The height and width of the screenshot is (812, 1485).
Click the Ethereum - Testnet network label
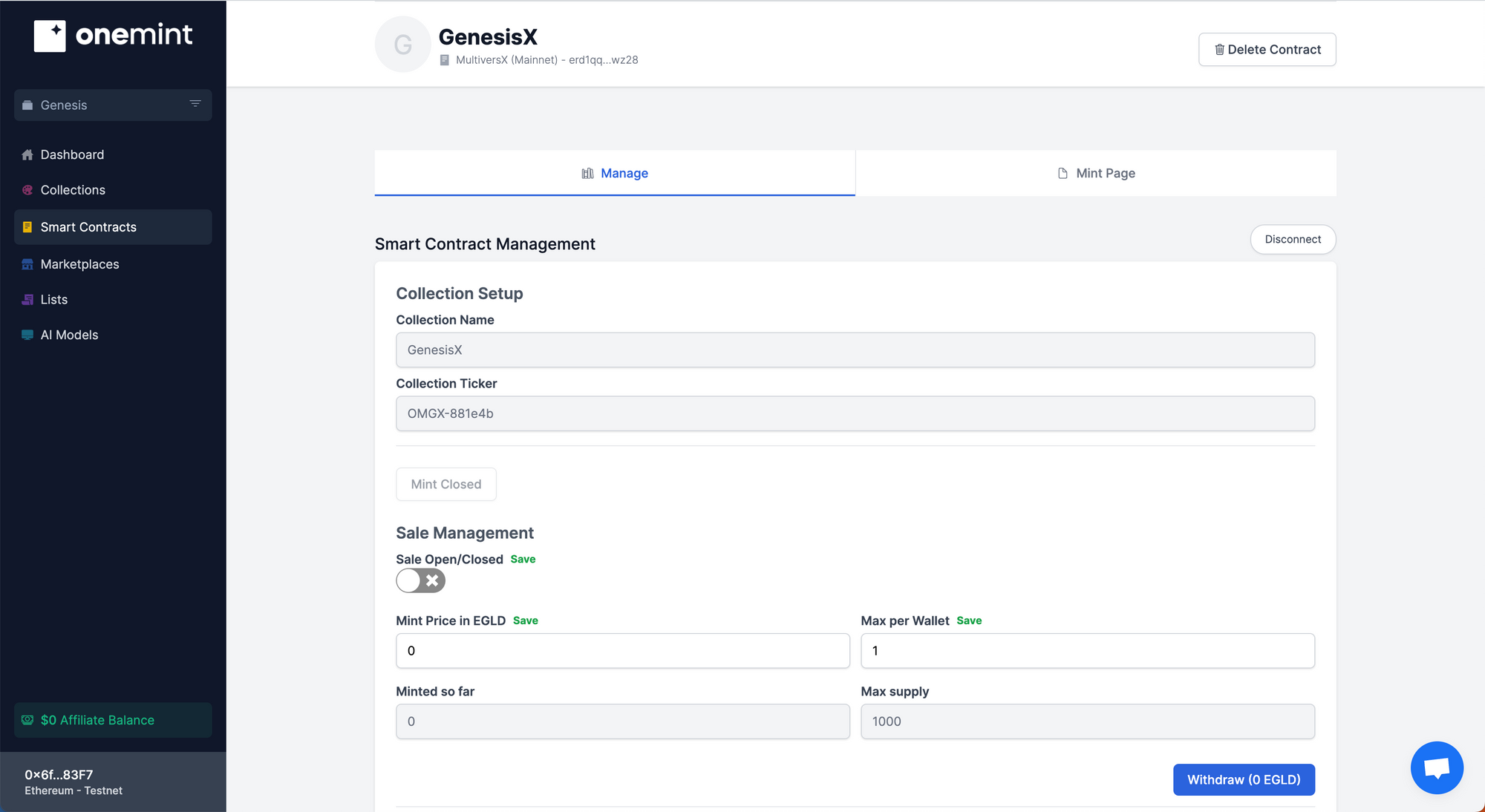pos(74,790)
